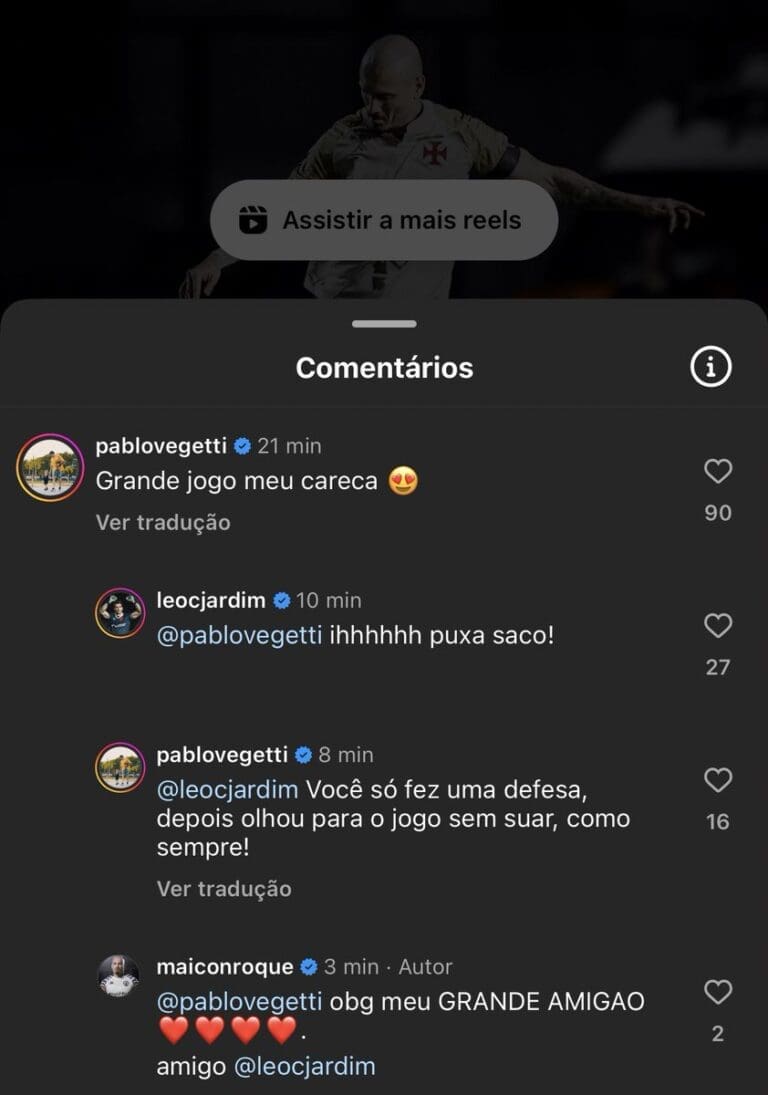
Task: Open @leocjardim mention in maiconroque's reply
Action: point(304,1066)
